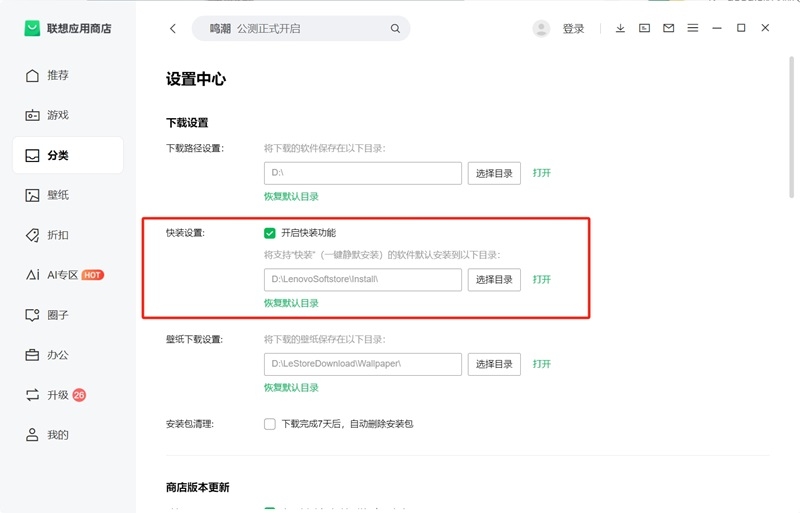This screenshot has width=800, height=513.
Task: Click the search magnifier icon
Action: point(395,29)
